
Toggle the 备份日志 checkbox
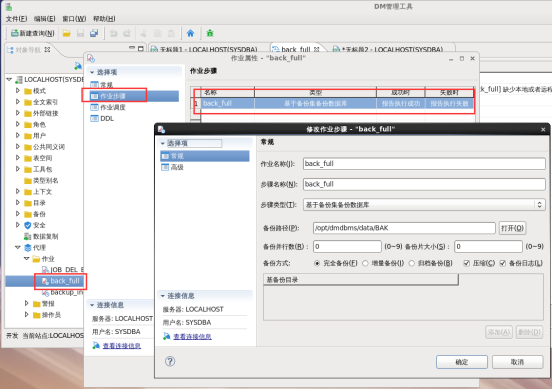503,263
